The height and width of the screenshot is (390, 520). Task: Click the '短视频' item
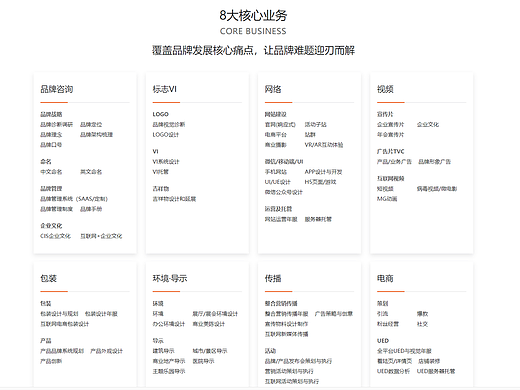[x=385, y=189]
